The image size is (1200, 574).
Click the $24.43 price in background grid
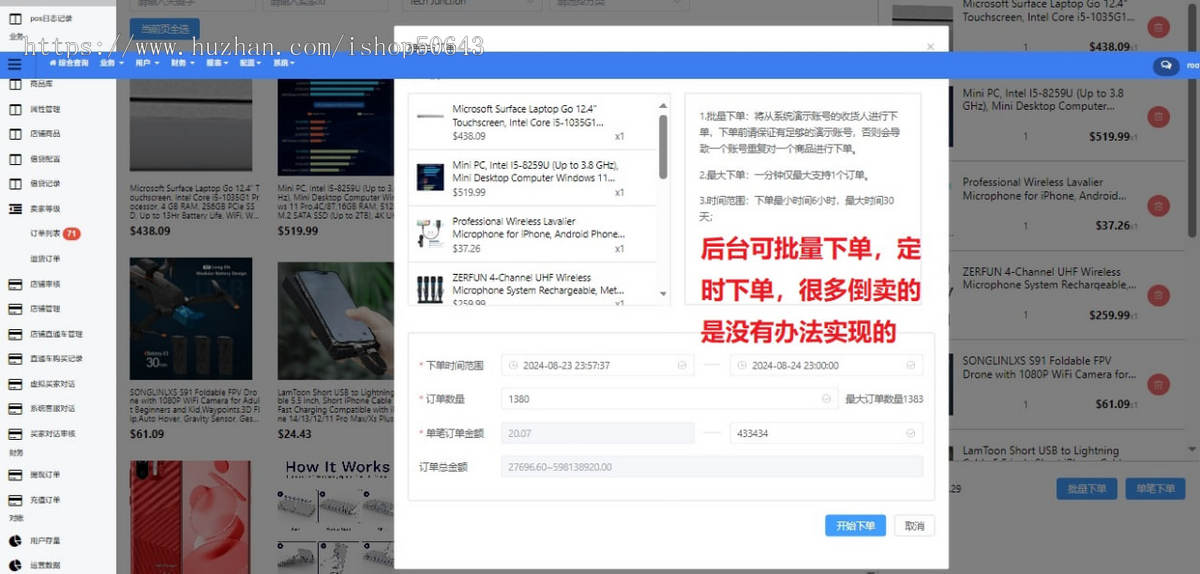tap(295, 434)
